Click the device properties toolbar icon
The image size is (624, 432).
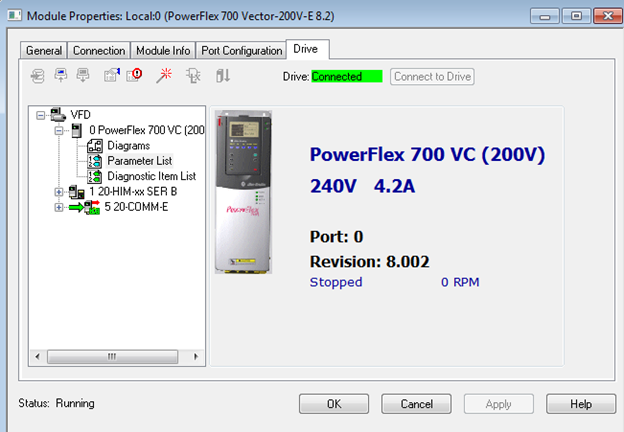[112, 75]
